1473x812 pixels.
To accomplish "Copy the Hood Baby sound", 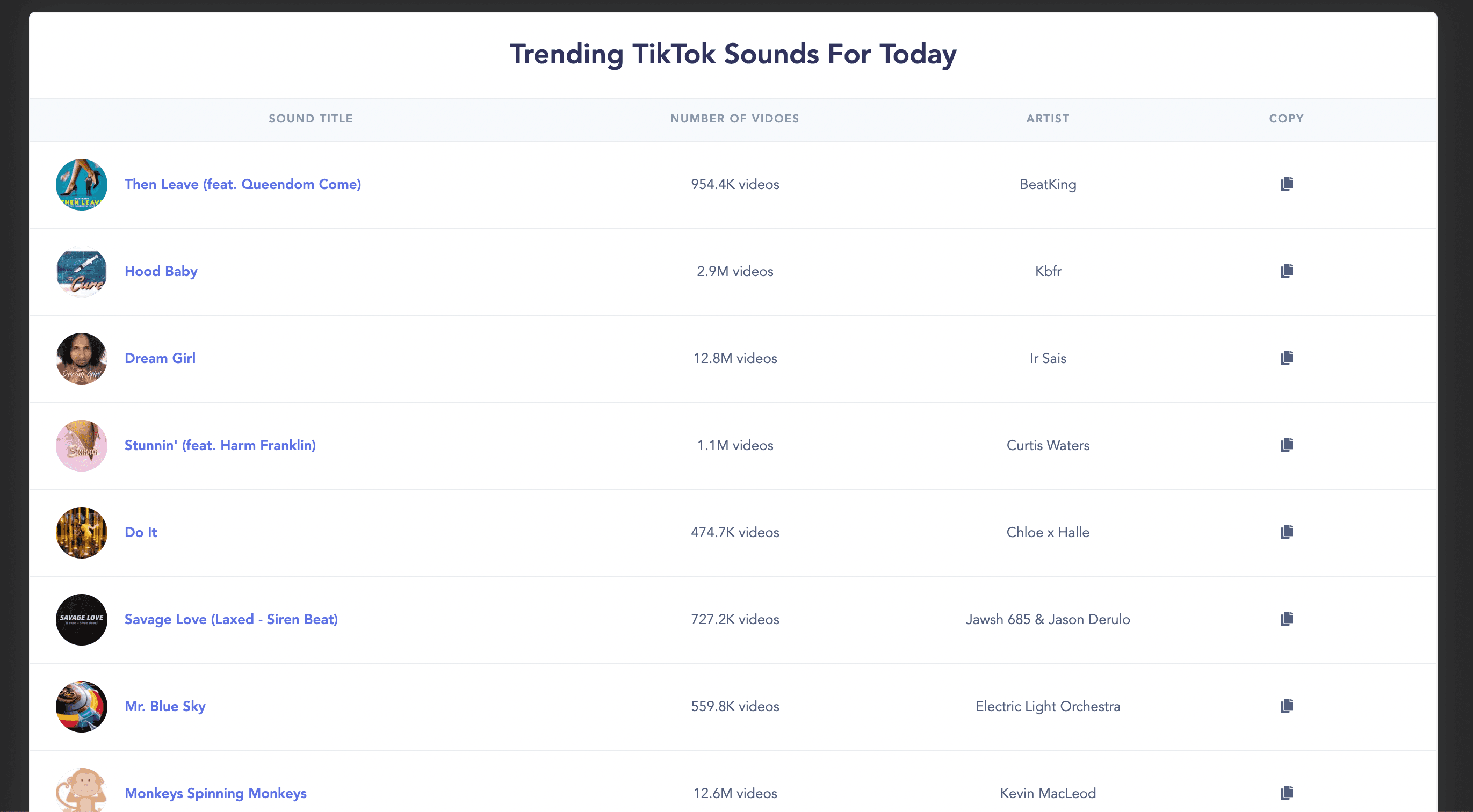I will click(1287, 271).
